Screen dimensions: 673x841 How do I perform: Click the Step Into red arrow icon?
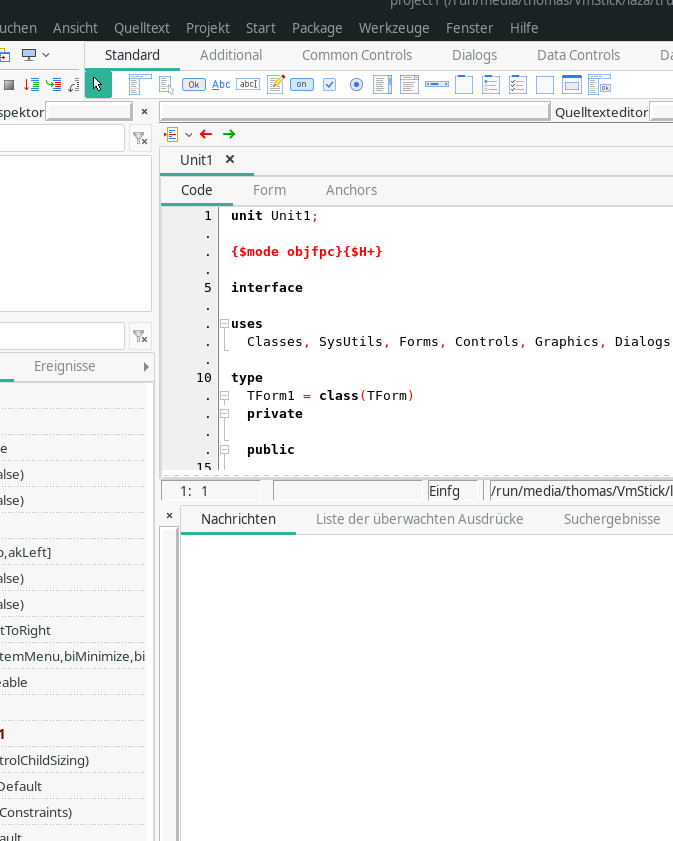point(31,84)
